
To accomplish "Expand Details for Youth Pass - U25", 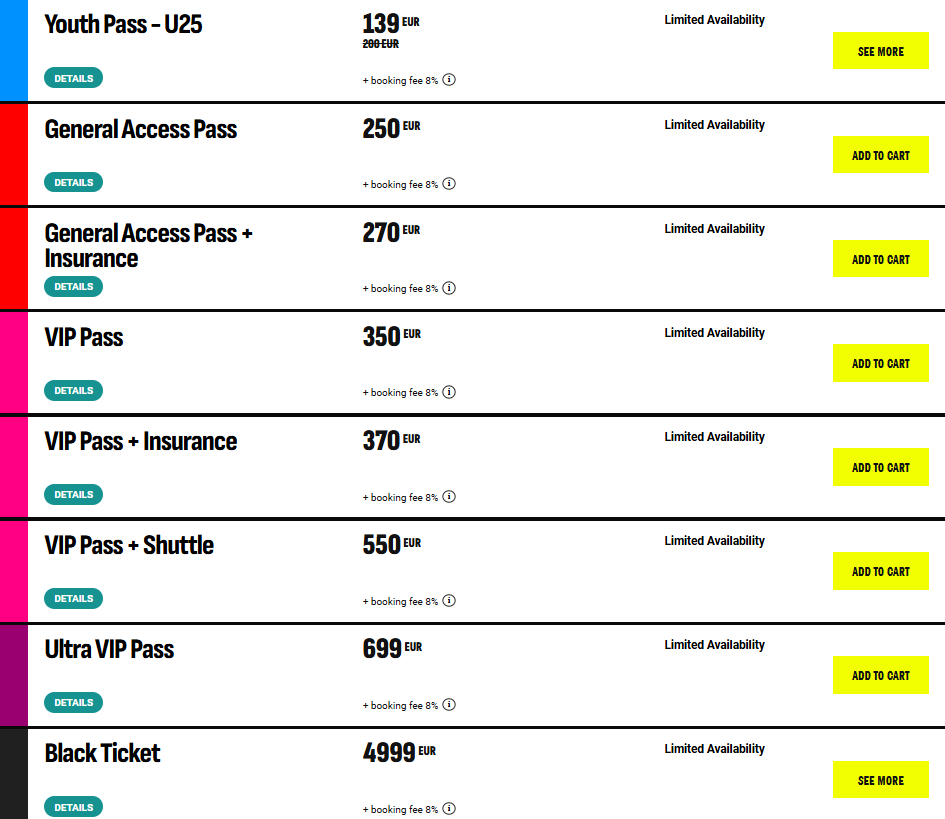I will click(x=74, y=78).
